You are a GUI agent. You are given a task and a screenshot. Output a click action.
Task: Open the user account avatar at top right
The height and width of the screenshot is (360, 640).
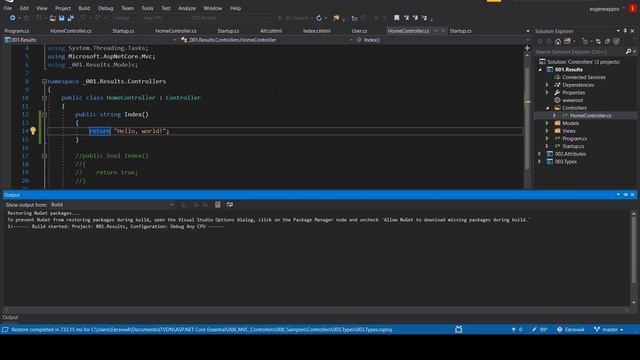coord(633,9)
